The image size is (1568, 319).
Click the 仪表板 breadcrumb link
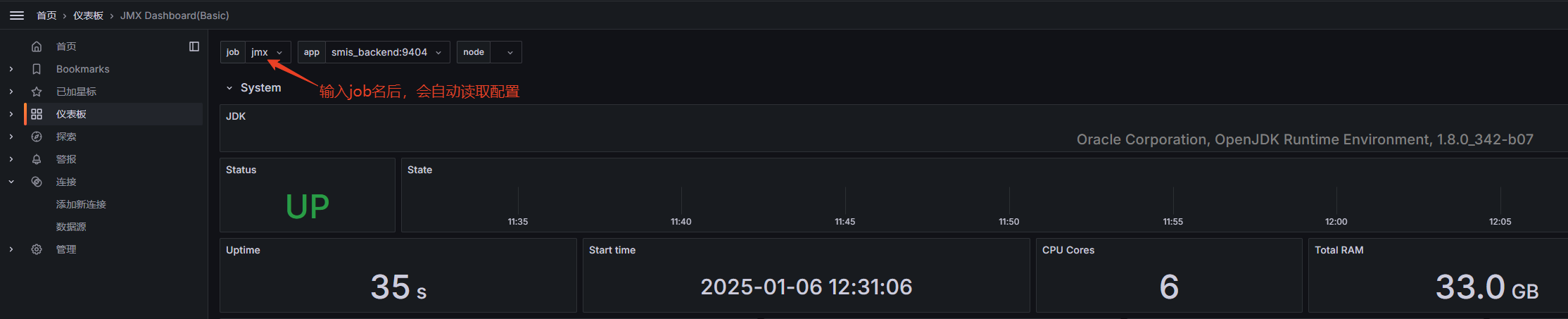point(88,15)
